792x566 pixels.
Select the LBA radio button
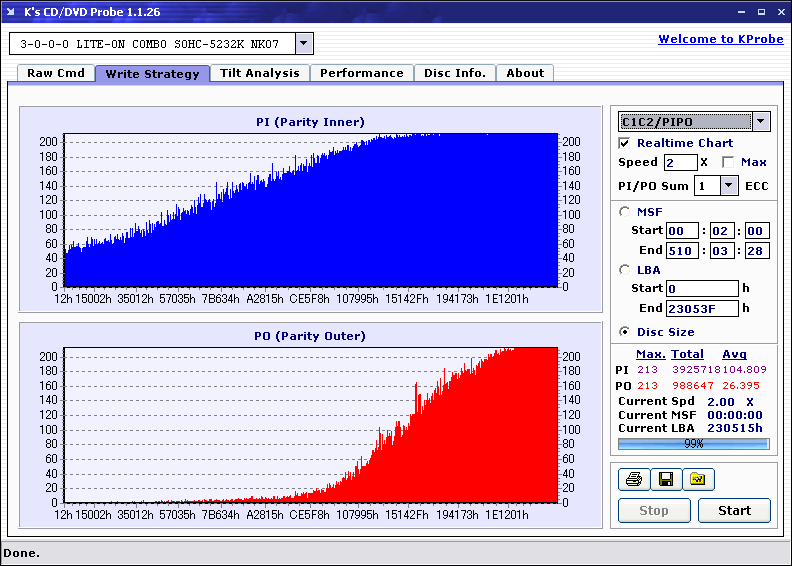[x=625, y=270]
